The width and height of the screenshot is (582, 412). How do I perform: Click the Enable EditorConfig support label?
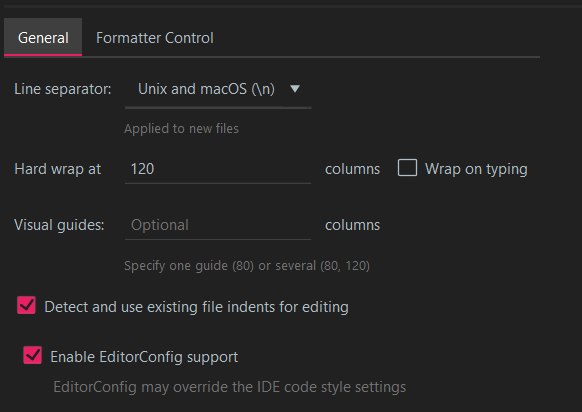click(144, 357)
